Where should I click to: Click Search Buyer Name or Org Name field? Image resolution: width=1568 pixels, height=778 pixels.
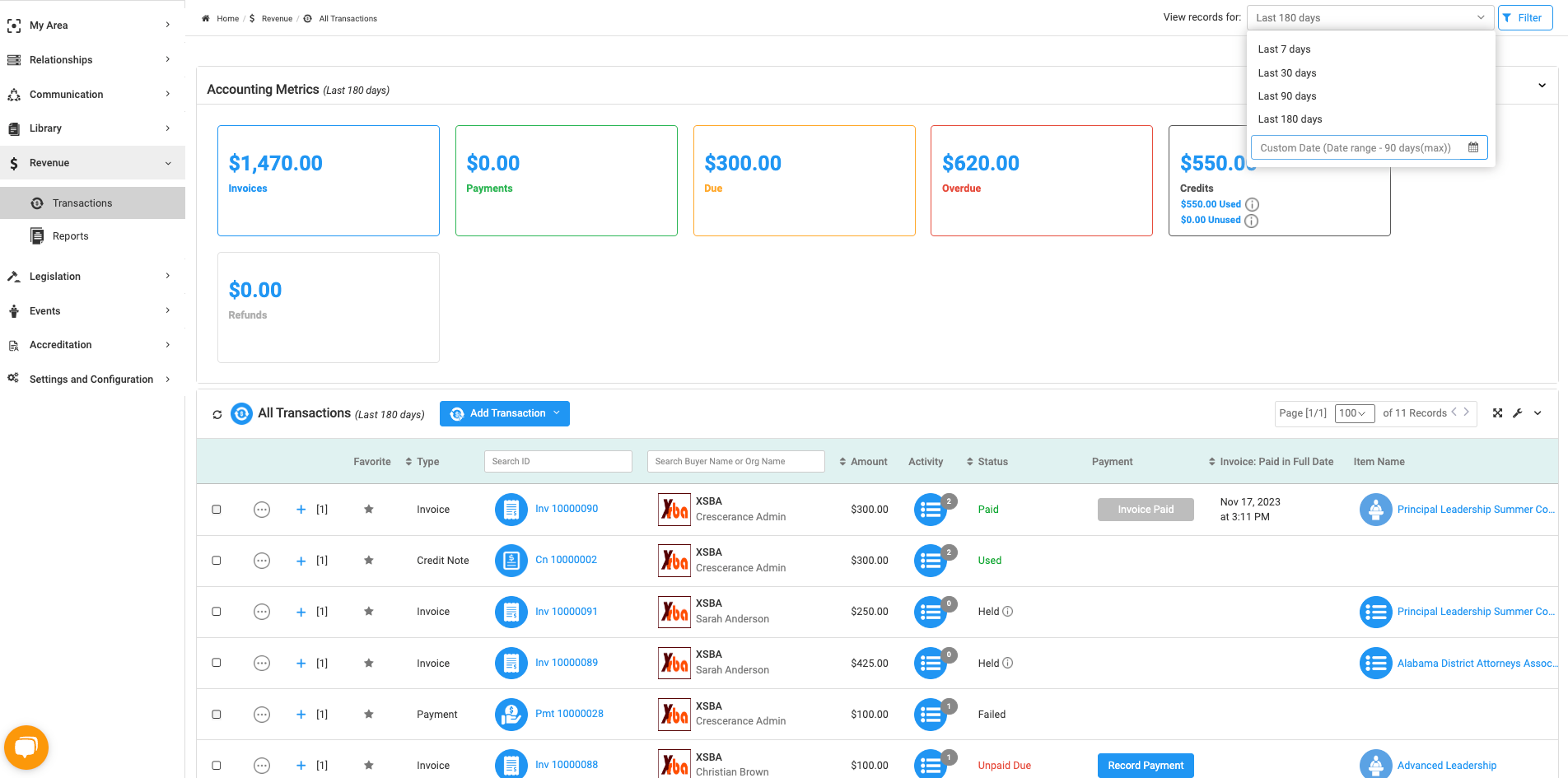pyautogui.click(x=736, y=462)
